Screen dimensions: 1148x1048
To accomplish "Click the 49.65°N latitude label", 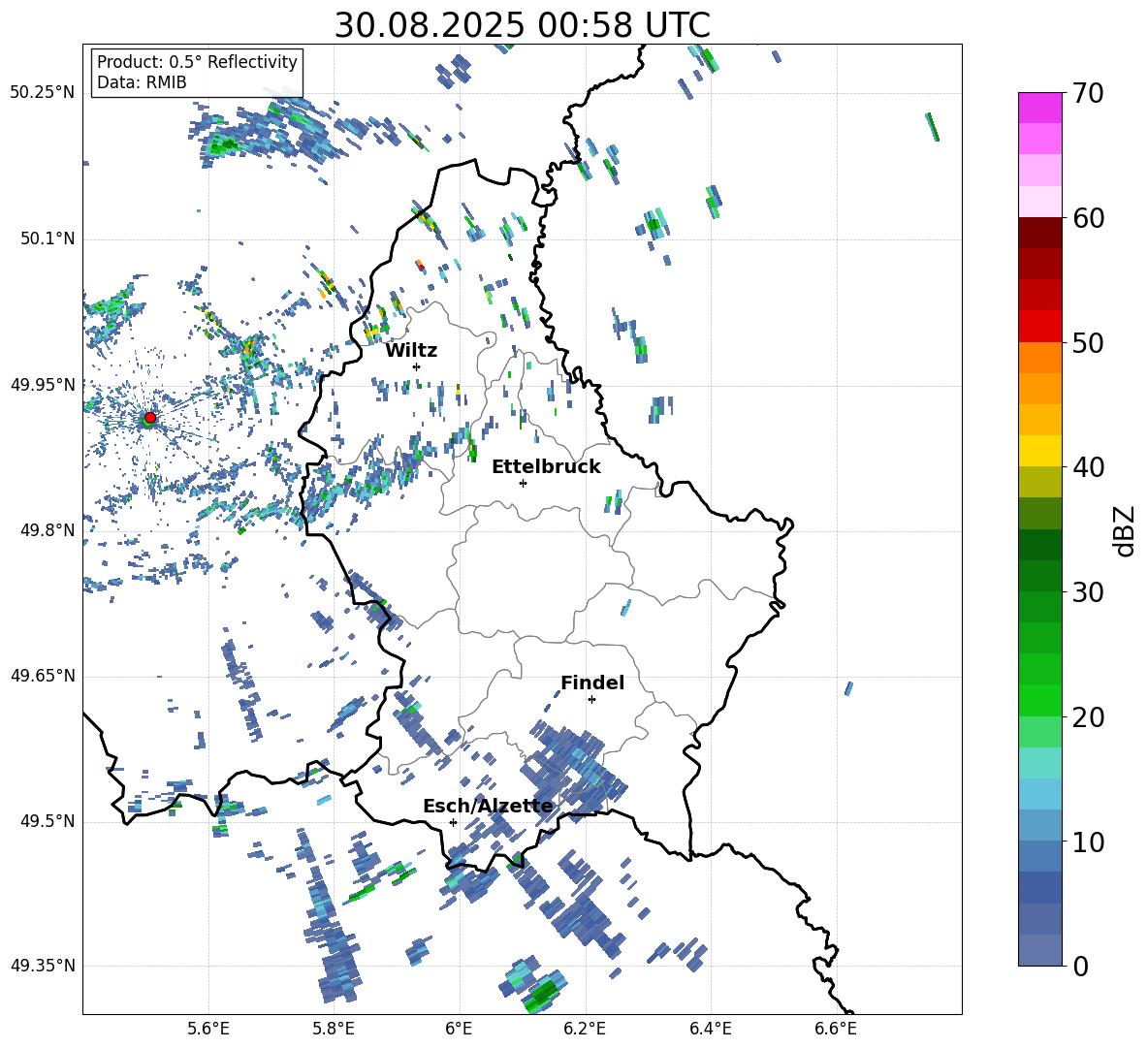I will click(x=43, y=675).
